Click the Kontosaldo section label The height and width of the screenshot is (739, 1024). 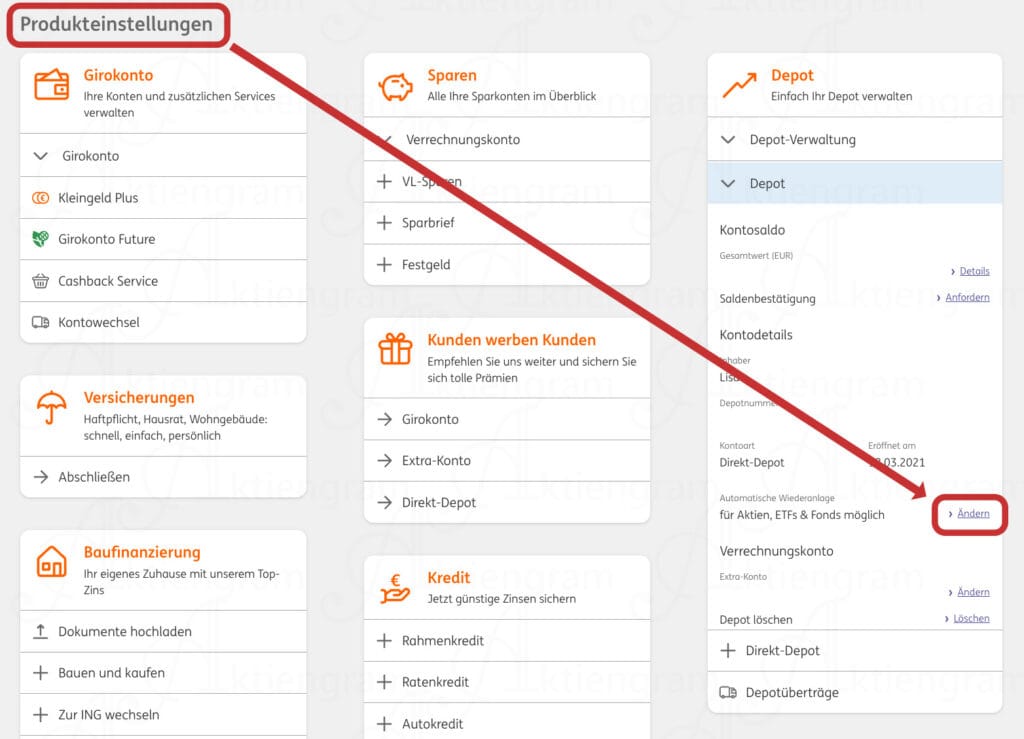pos(752,230)
